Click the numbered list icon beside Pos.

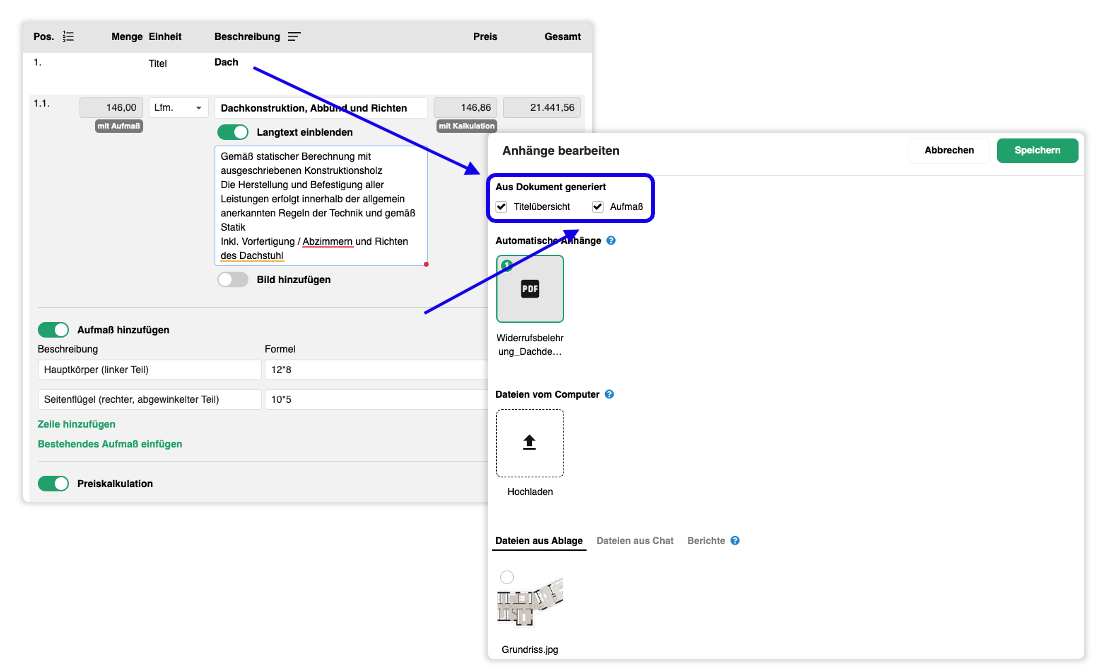68,37
